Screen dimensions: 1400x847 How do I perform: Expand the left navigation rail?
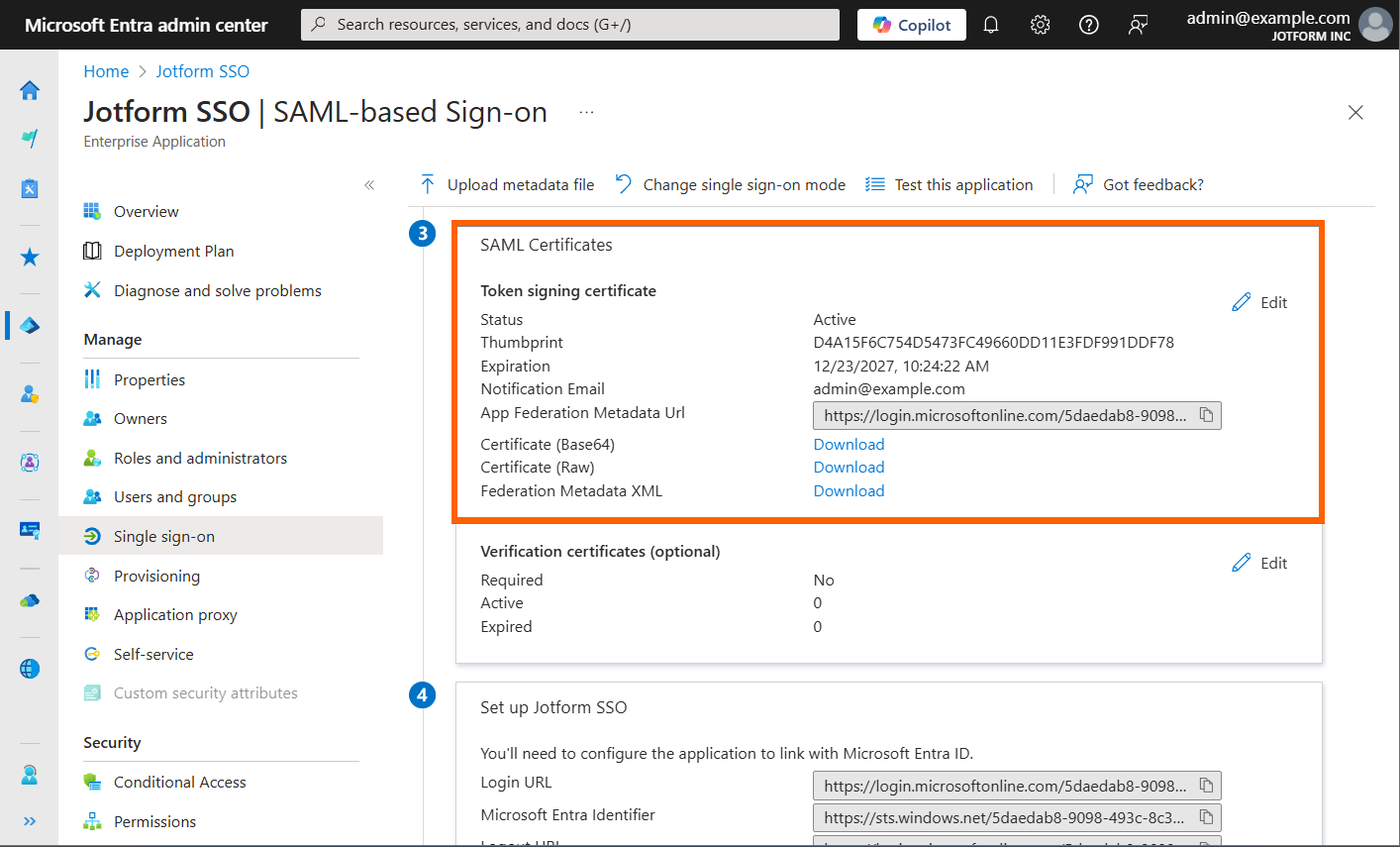click(x=30, y=821)
